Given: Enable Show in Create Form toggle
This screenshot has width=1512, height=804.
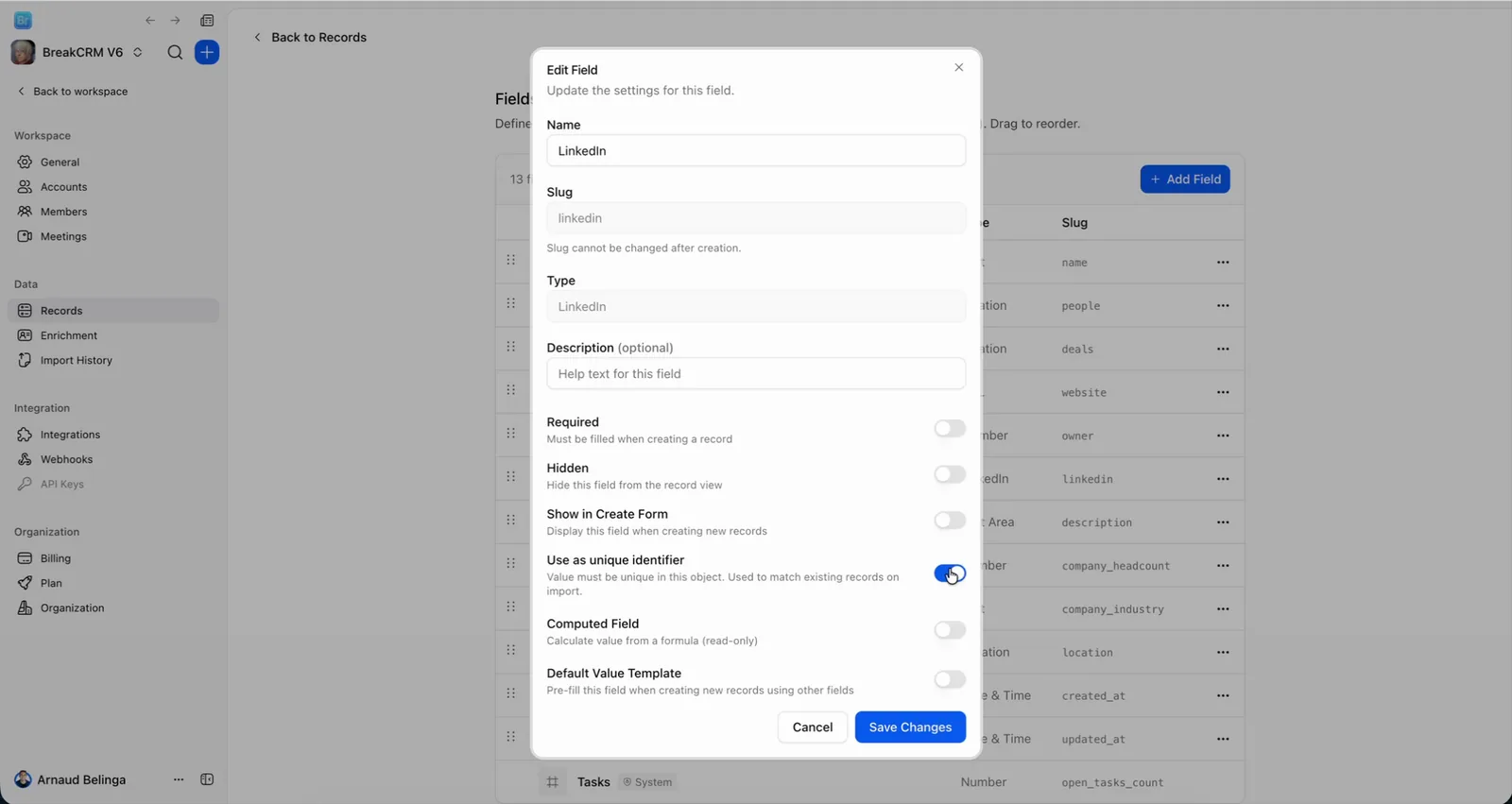Looking at the screenshot, I should point(950,521).
